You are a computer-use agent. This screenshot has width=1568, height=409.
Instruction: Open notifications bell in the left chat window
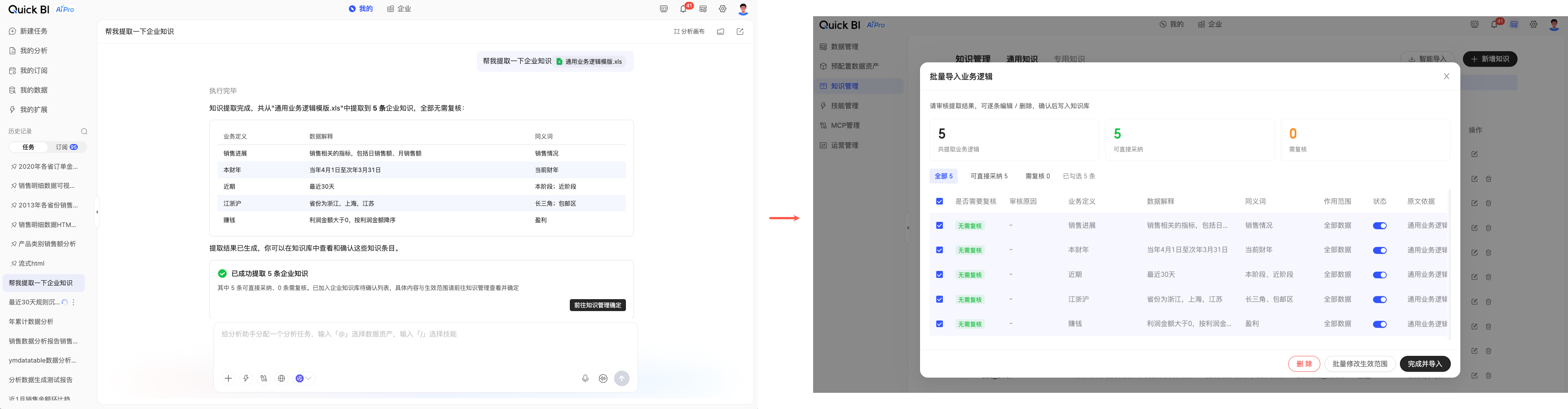coord(684,9)
